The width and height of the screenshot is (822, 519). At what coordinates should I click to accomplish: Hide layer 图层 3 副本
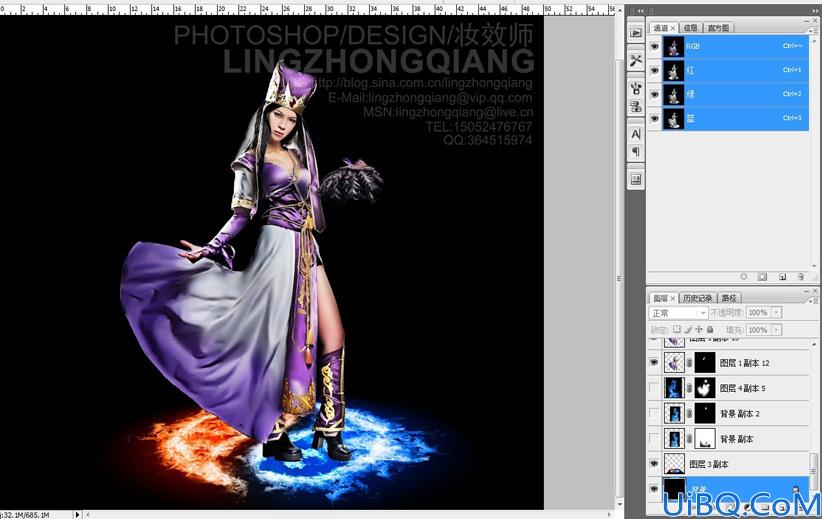[654, 463]
